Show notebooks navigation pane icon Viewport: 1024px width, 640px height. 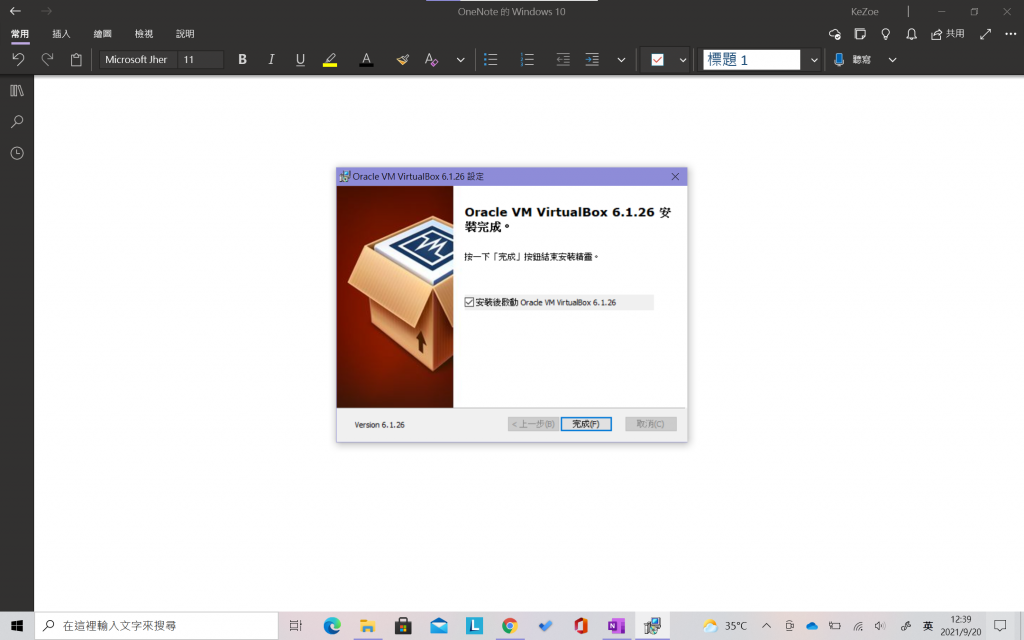[x=17, y=91]
